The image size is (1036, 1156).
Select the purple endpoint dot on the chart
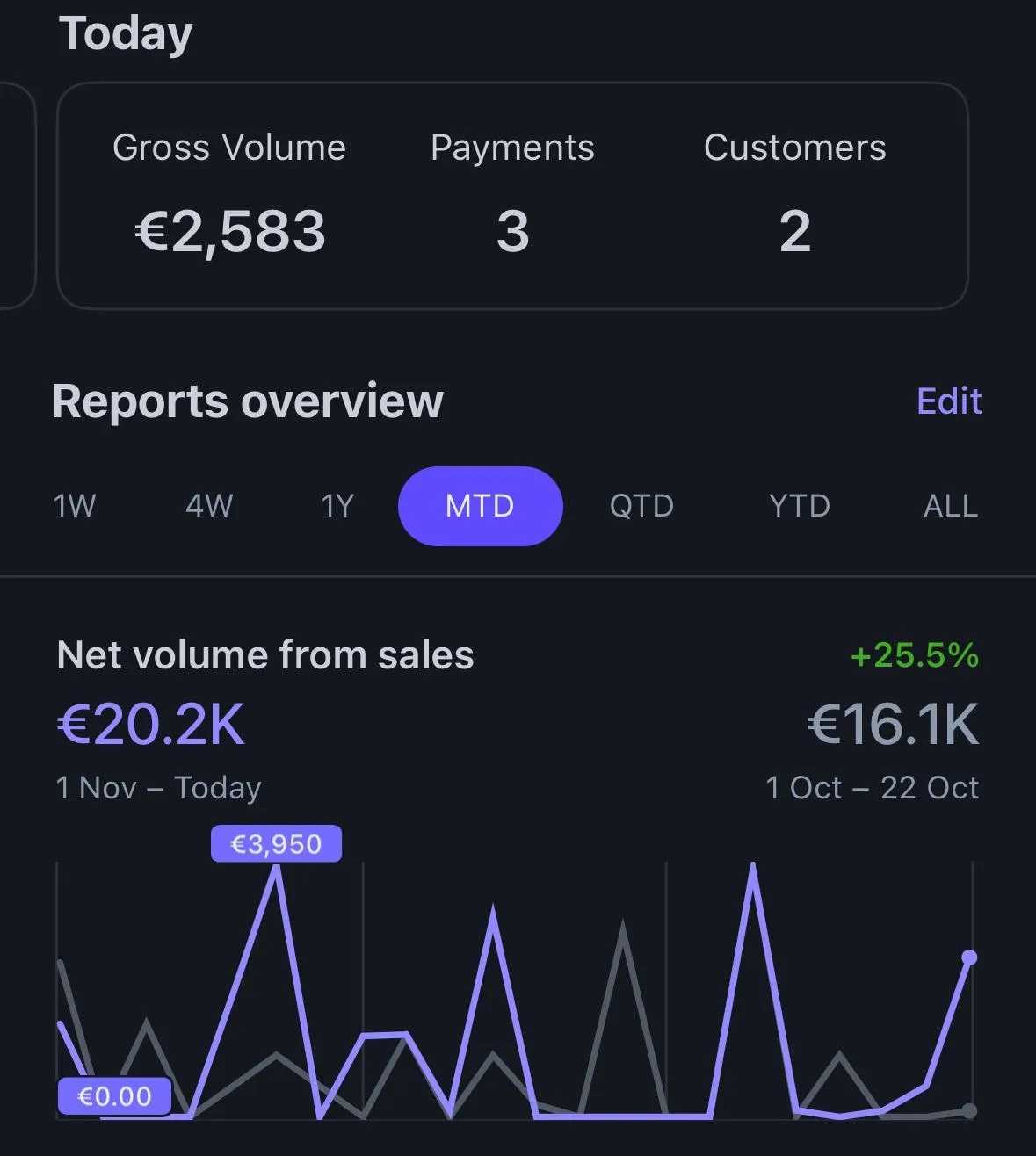coord(969,957)
